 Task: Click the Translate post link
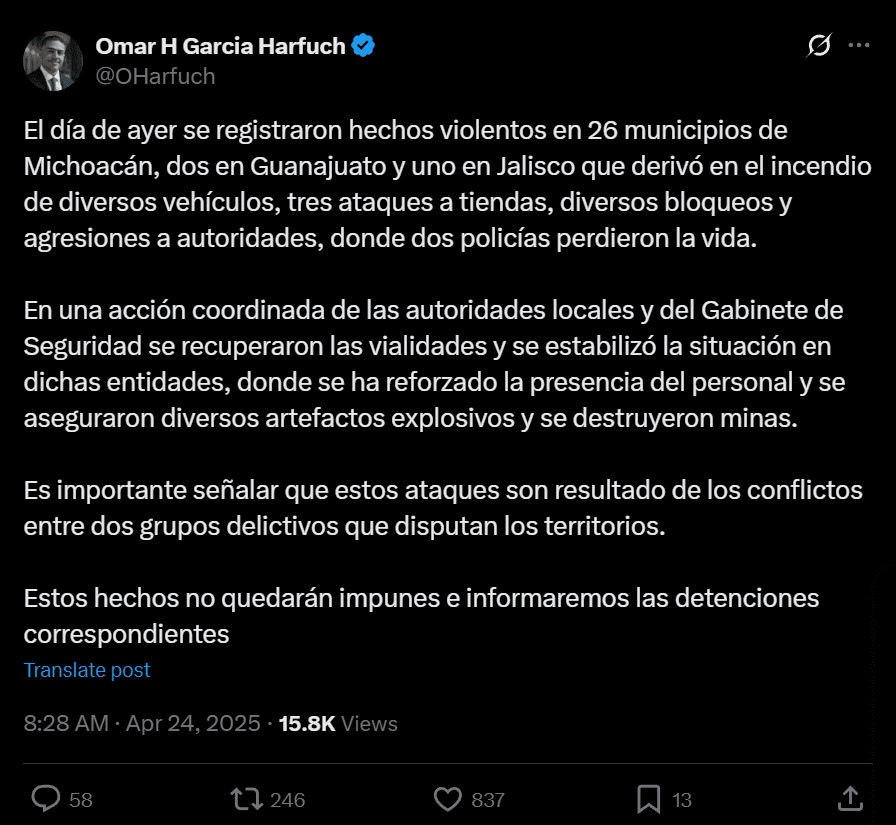point(87,670)
